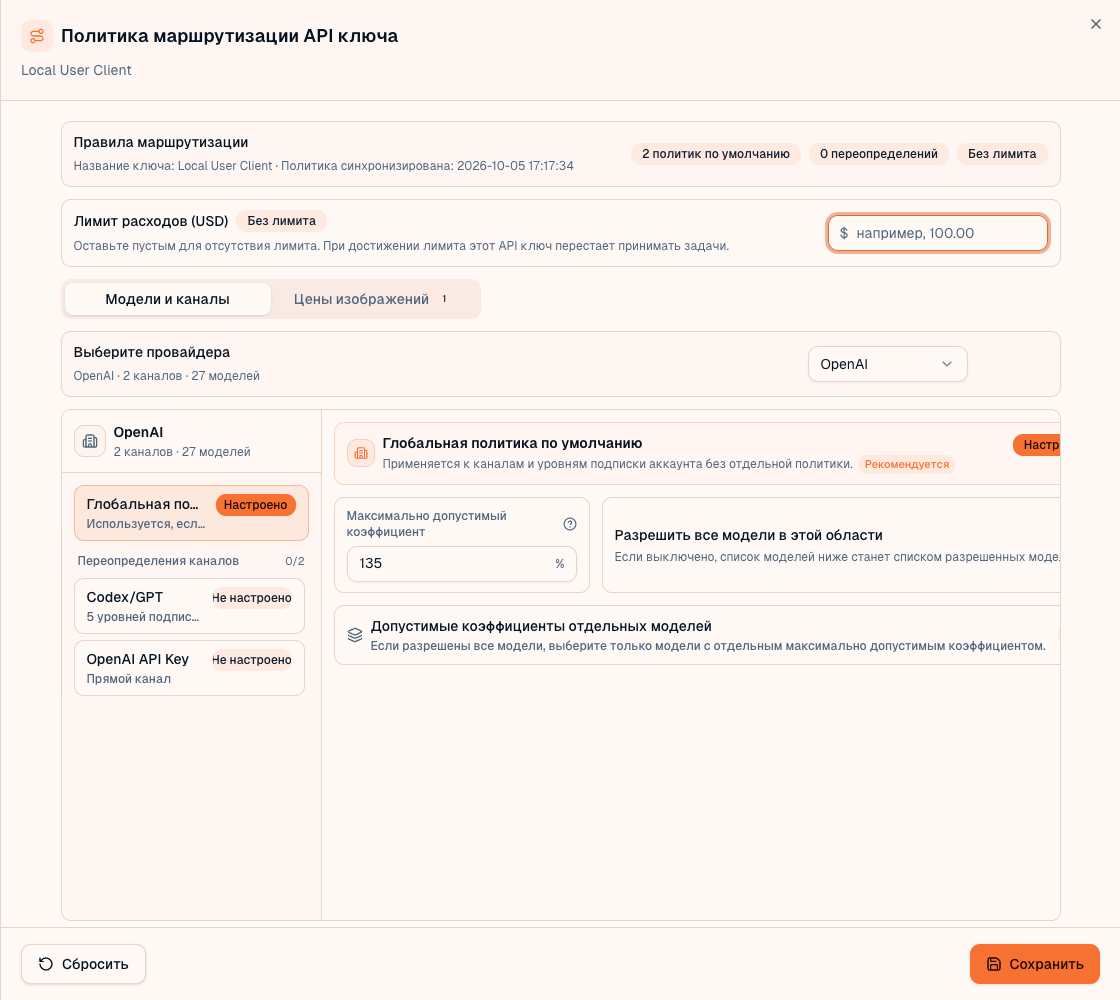Click the dollar sign in spending limit field
The width and height of the screenshot is (1120, 1000).
[844, 233]
